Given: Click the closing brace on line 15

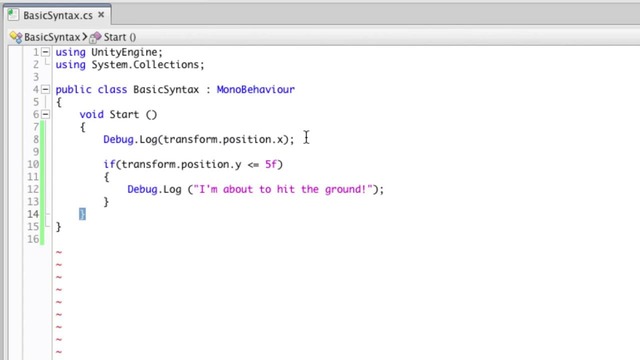Looking at the screenshot, I should coord(58,227).
